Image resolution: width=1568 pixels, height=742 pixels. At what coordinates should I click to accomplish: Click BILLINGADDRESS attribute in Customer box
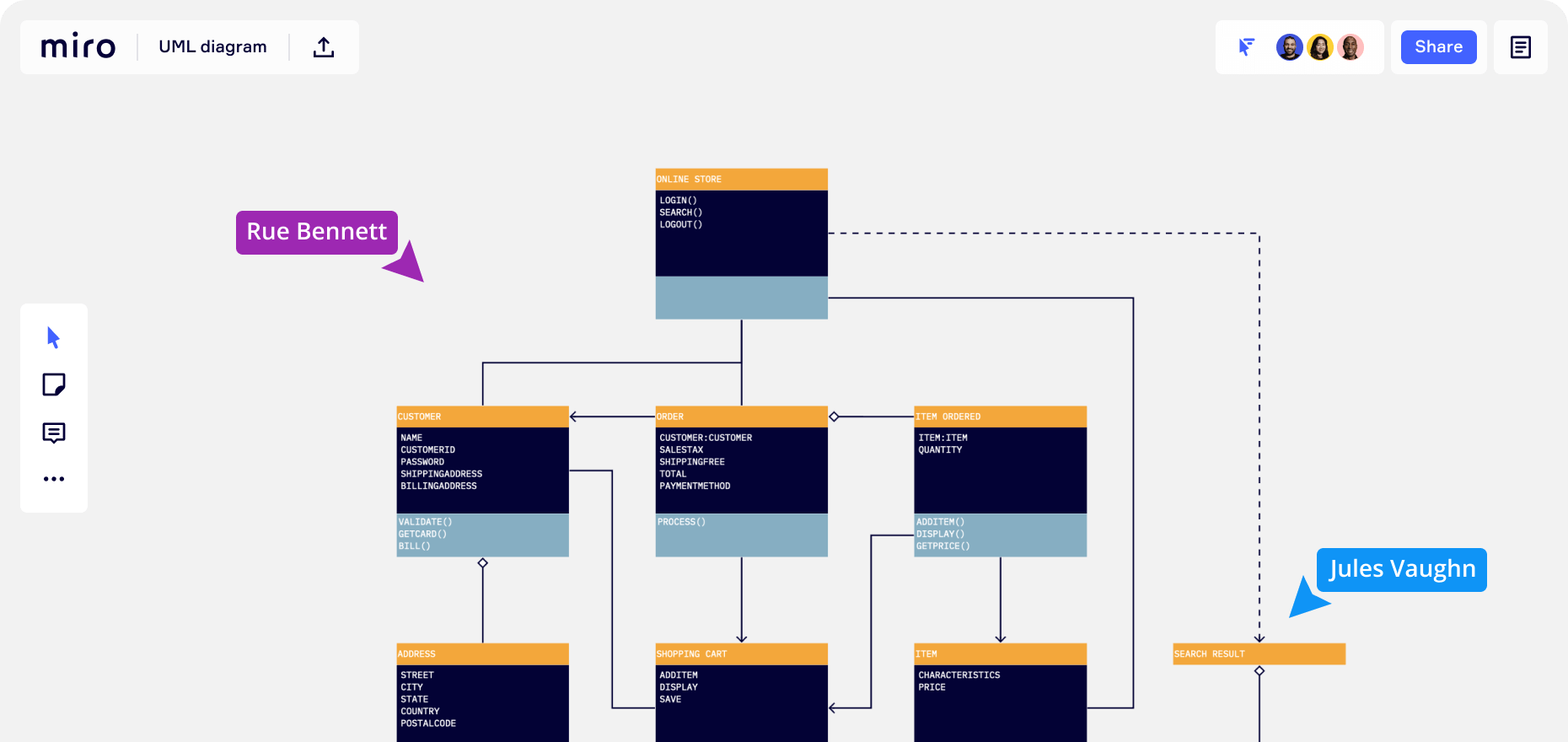click(439, 487)
